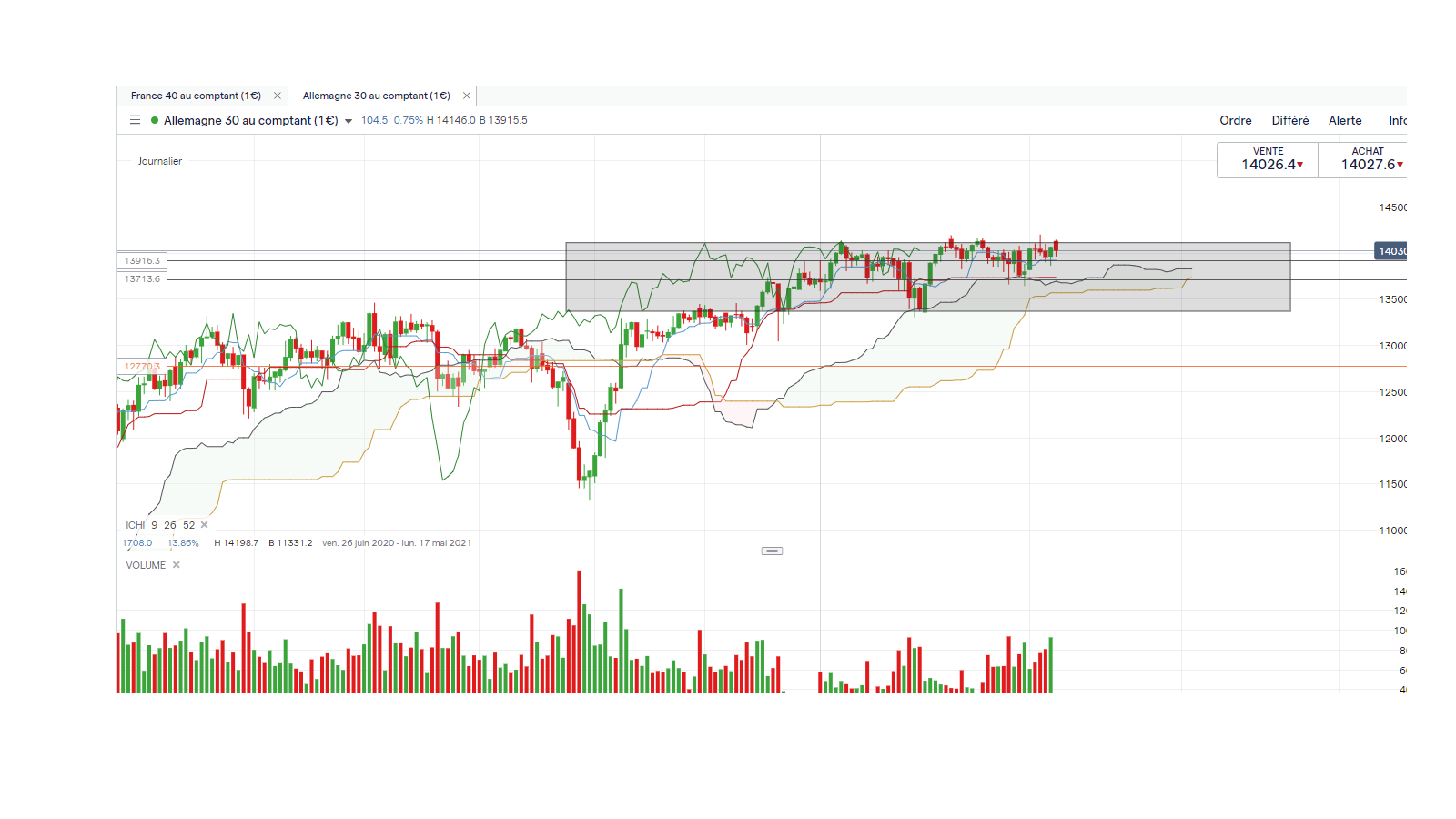Screen dimensions: 1456x819
Task: Close the France 40 au comptant tab
Action: 278,96
